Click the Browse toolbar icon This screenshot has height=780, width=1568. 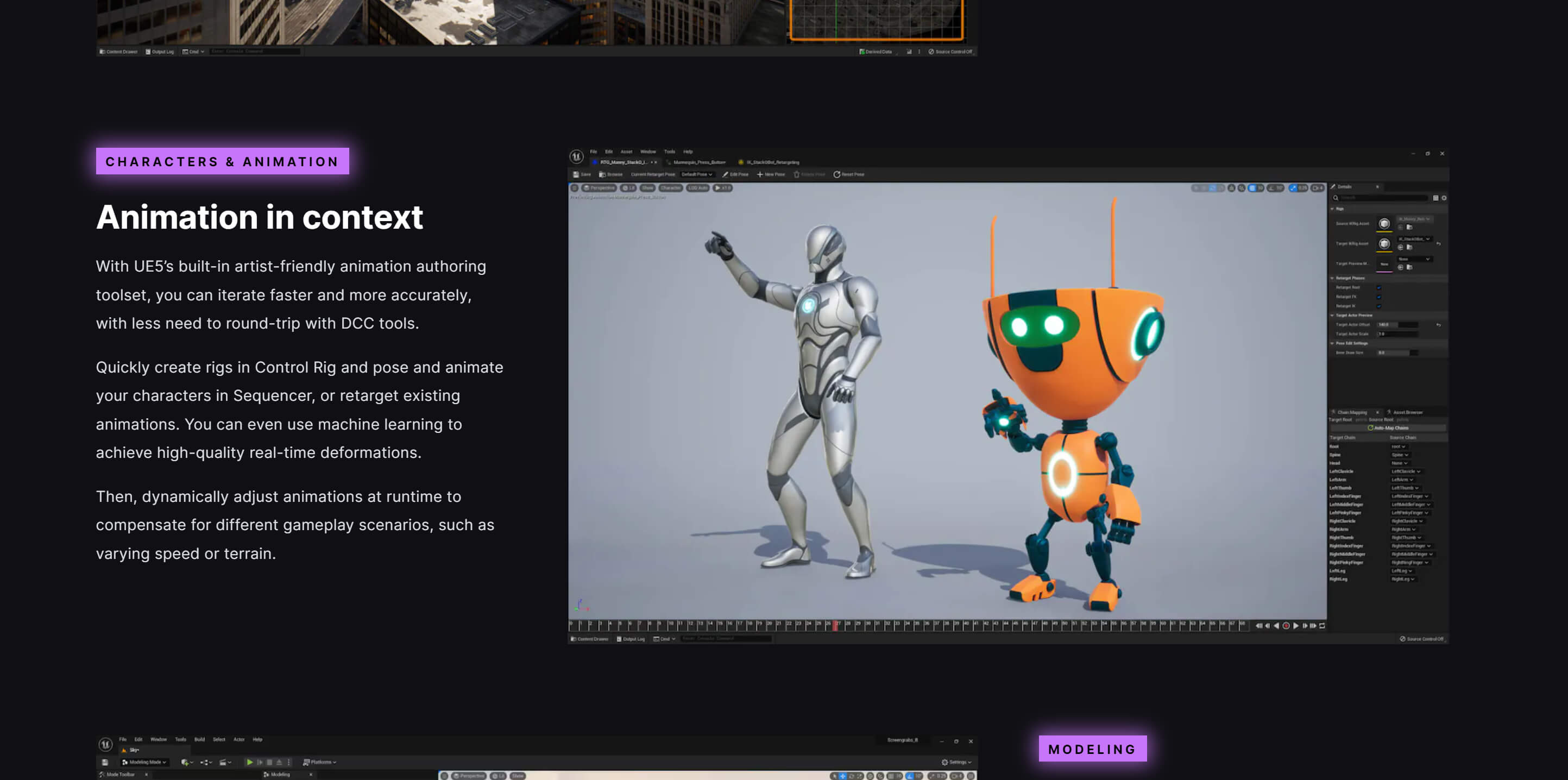603,174
